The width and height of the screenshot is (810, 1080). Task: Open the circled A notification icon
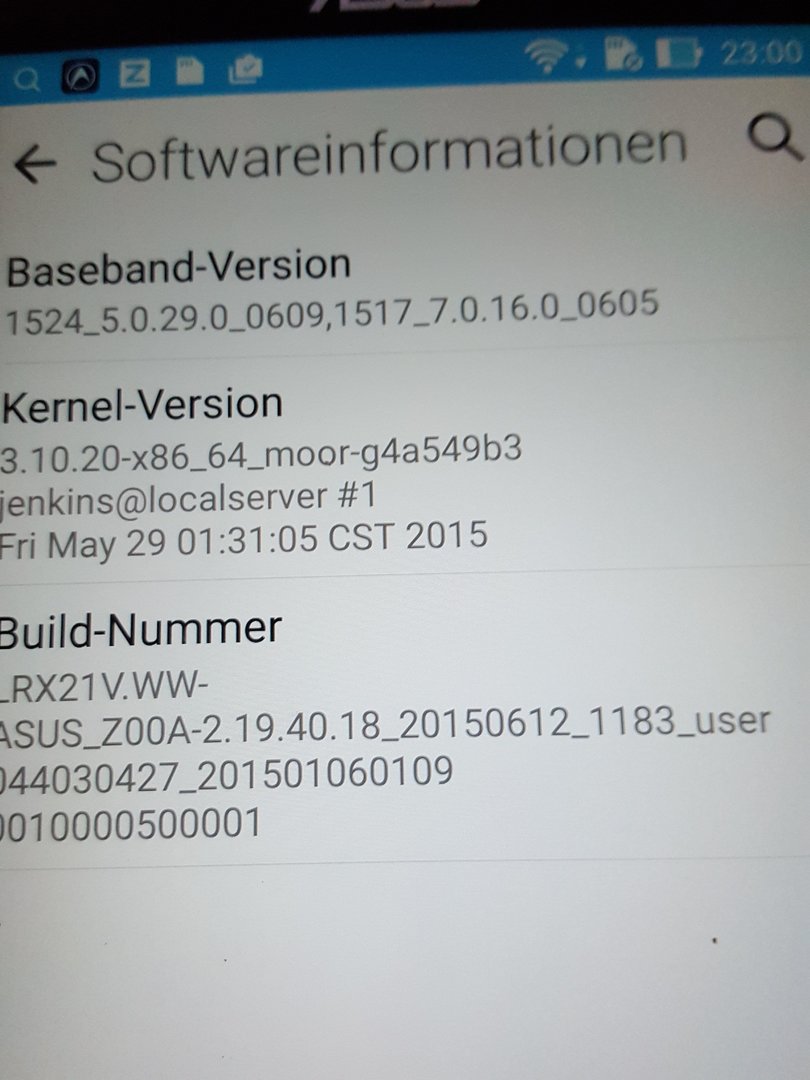pyautogui.click(x=81, y=77)
